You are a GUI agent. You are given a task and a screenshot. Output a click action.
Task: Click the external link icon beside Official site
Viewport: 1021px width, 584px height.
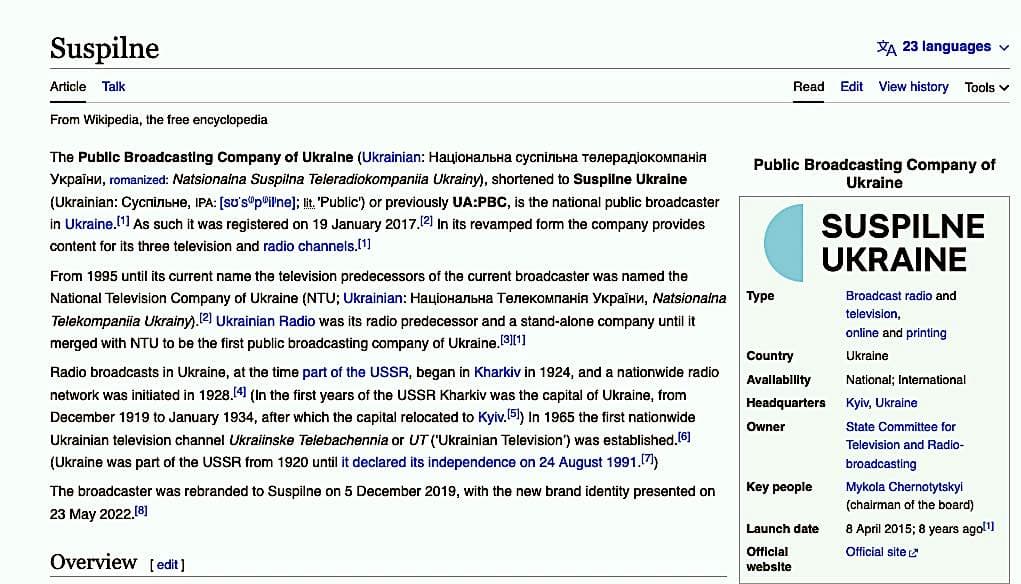click(914, 553)
